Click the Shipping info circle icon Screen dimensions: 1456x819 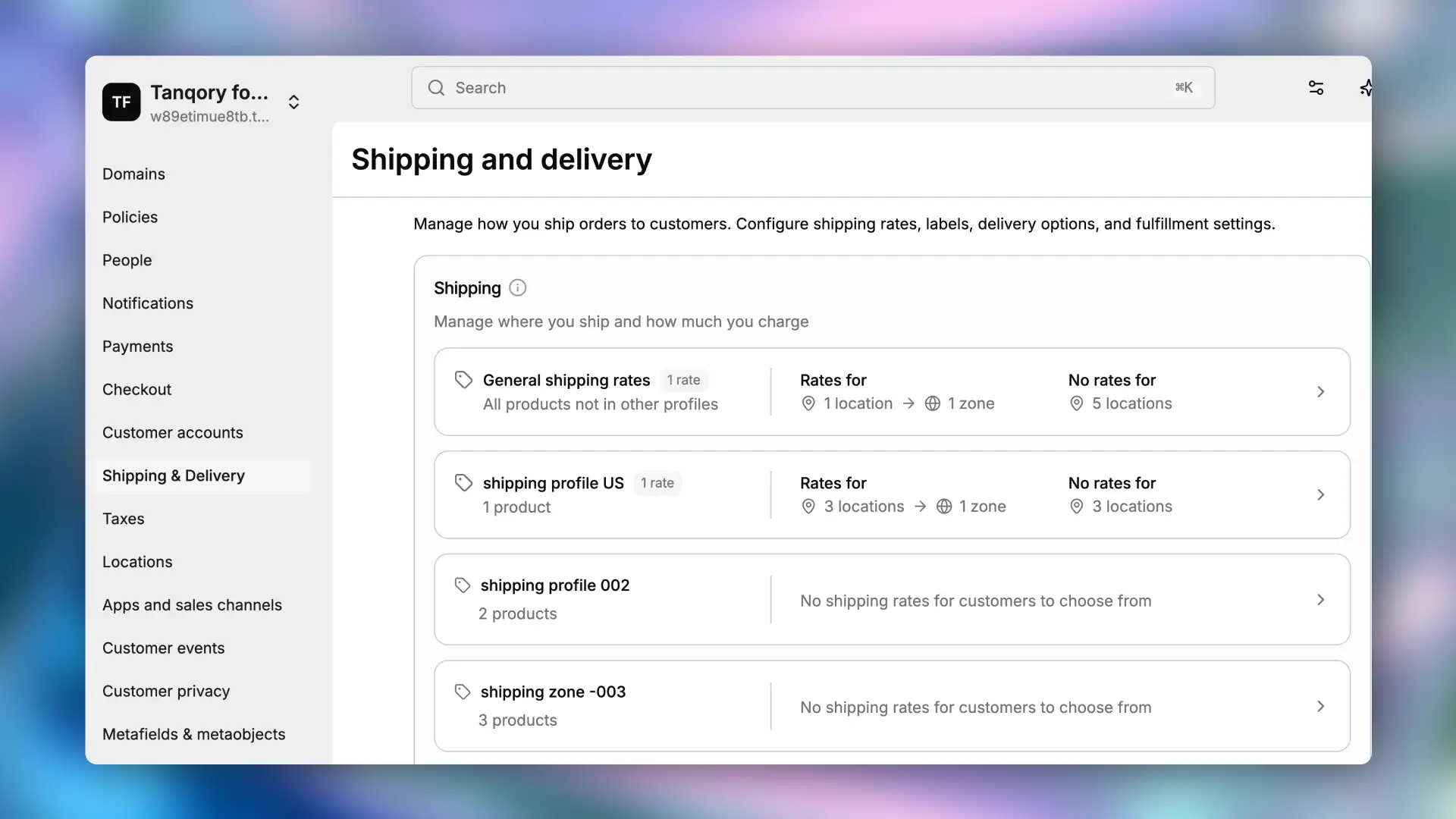tap(517, 288)
